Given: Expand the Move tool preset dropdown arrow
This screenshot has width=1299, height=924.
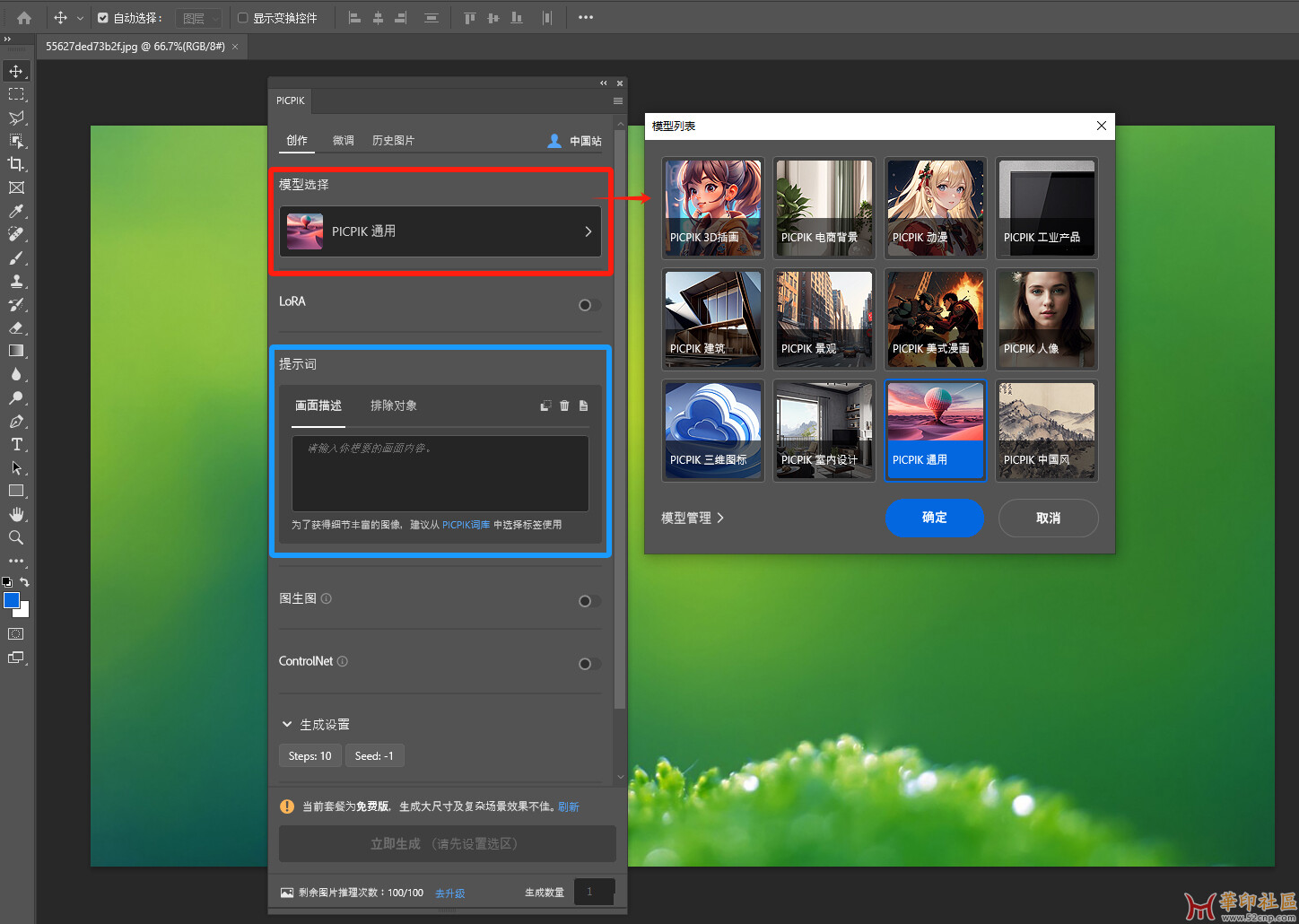Looking at the screenshot, I should (80, 18).
